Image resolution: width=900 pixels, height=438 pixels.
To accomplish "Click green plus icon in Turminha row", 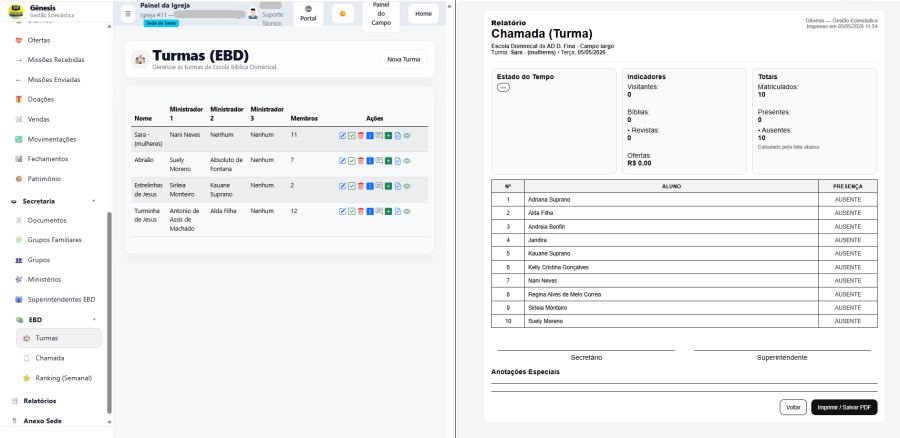I will pos(389,211).
